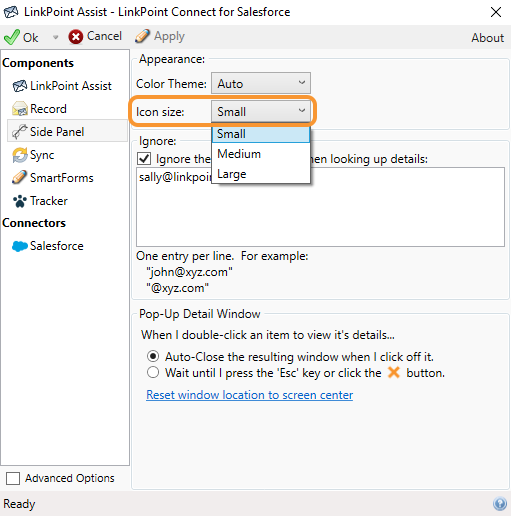Viewport: 511px width, 516px height.
Task: Choose Large in icon size list
Action: pos(261,174)
